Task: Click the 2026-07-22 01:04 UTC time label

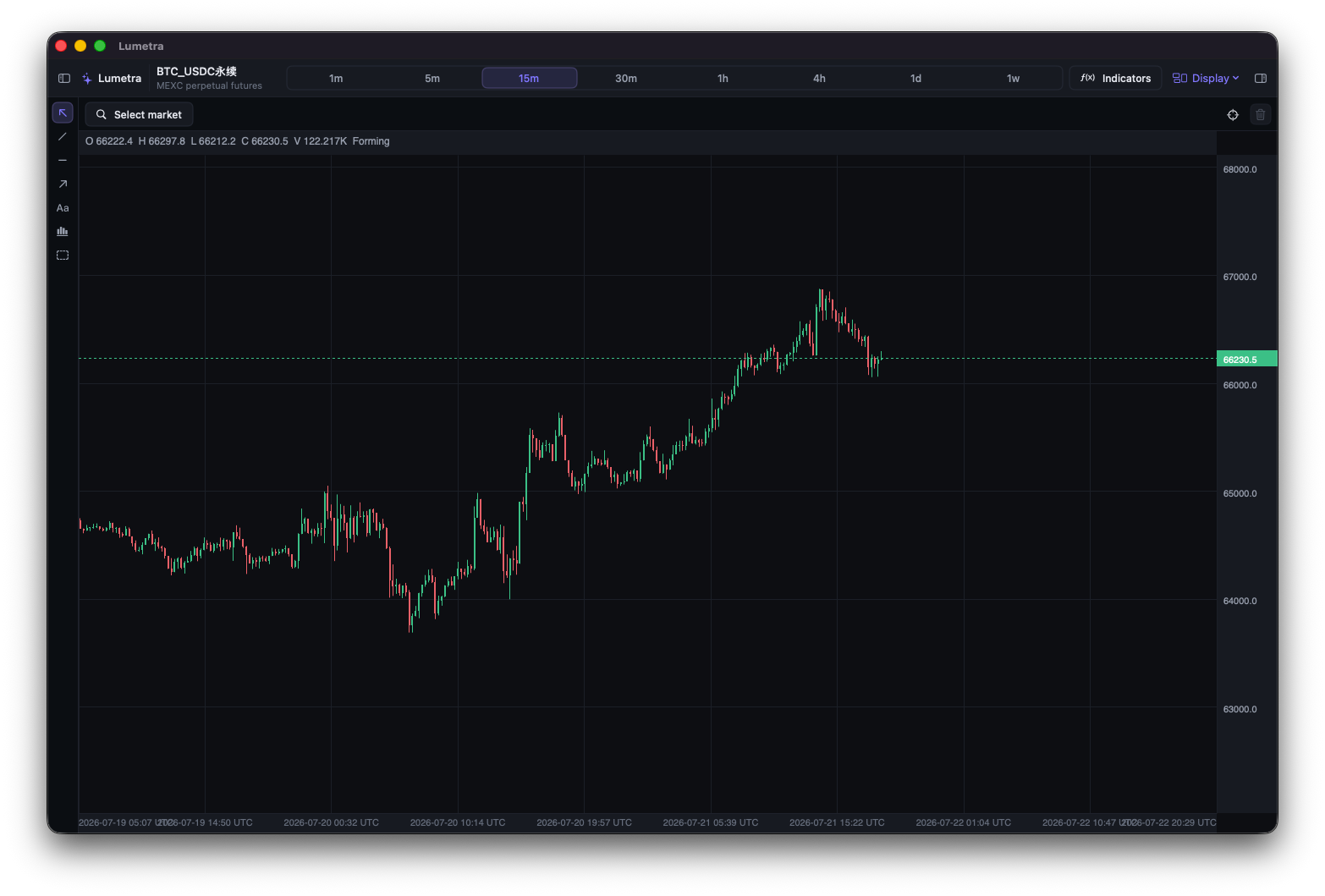Action: [x=963, y=823]
